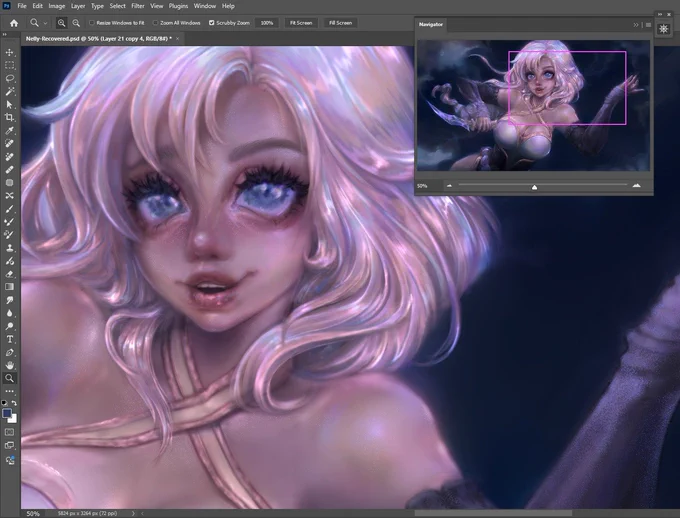Select the Magic Wand tool
This screenshot has height=518, width=680.
coord(10,92)
